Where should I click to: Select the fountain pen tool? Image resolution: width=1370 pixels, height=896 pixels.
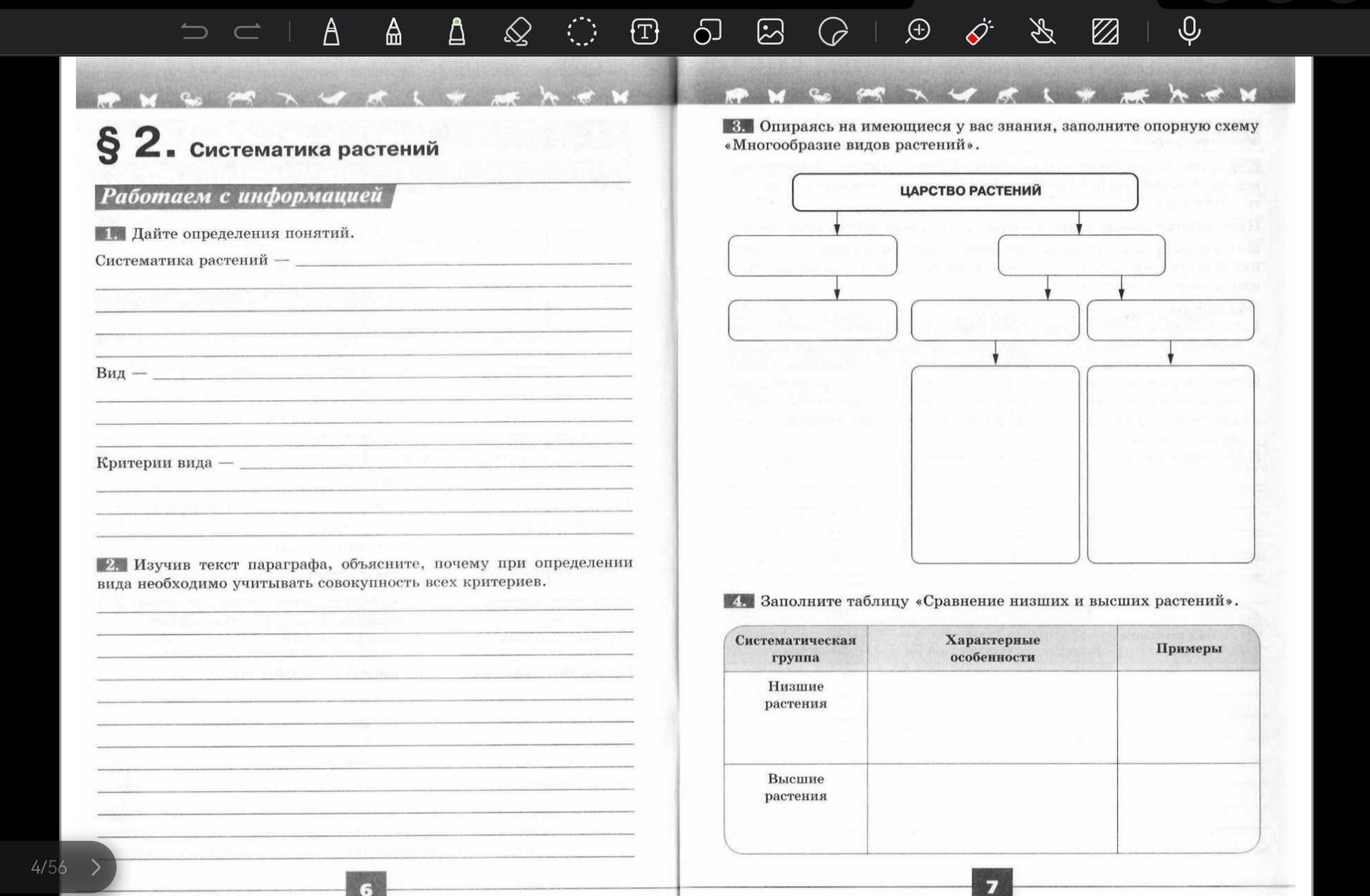pos(331,31)
